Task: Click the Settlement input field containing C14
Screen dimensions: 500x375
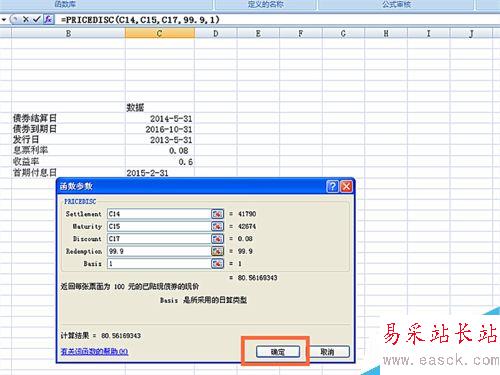Action: pyautogui.click(x=159, y=214)
